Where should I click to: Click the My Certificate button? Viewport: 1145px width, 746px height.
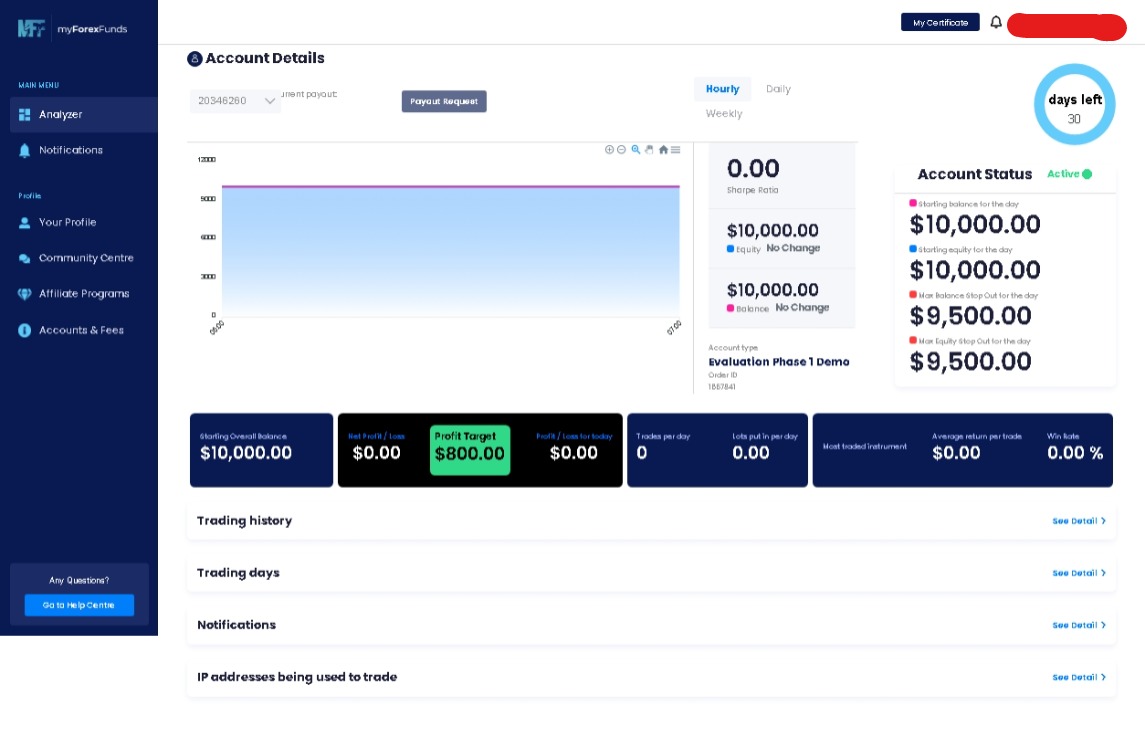point(940,23)
